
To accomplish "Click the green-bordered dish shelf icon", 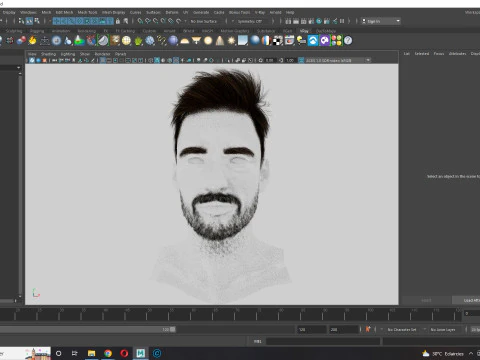I will coord(103,41).
